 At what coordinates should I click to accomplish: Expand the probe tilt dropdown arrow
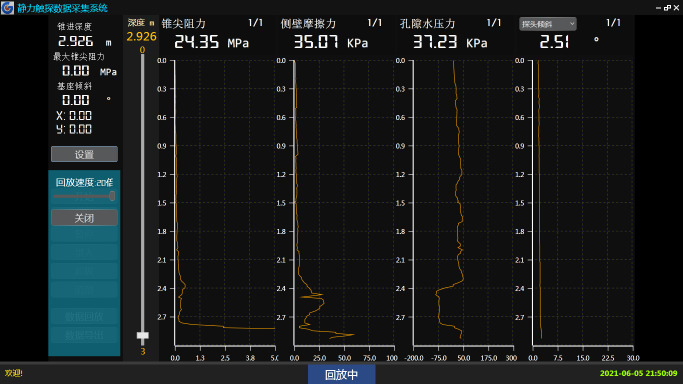pos(572,24)
